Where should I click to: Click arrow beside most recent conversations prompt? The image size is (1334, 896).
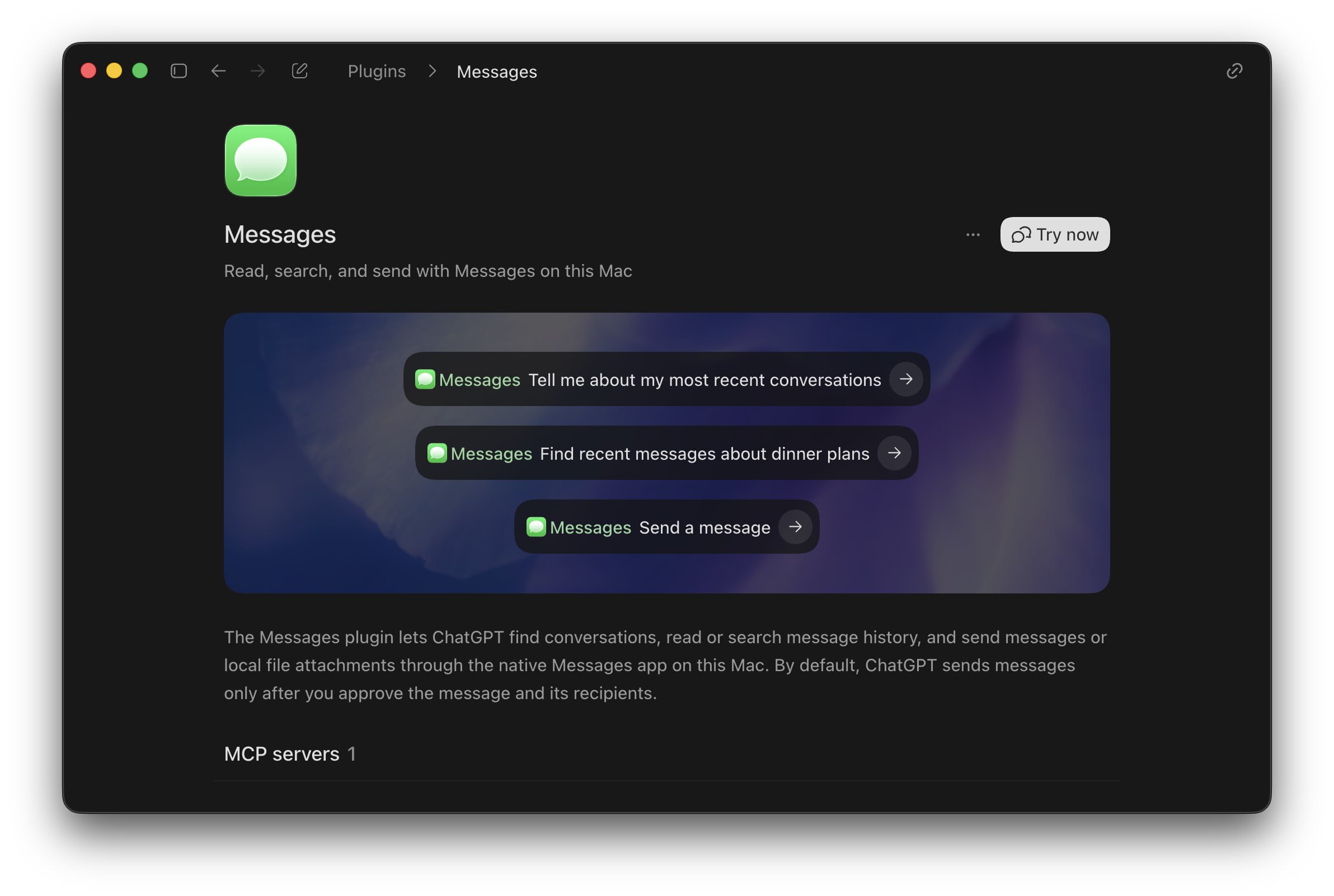point(905,379)
